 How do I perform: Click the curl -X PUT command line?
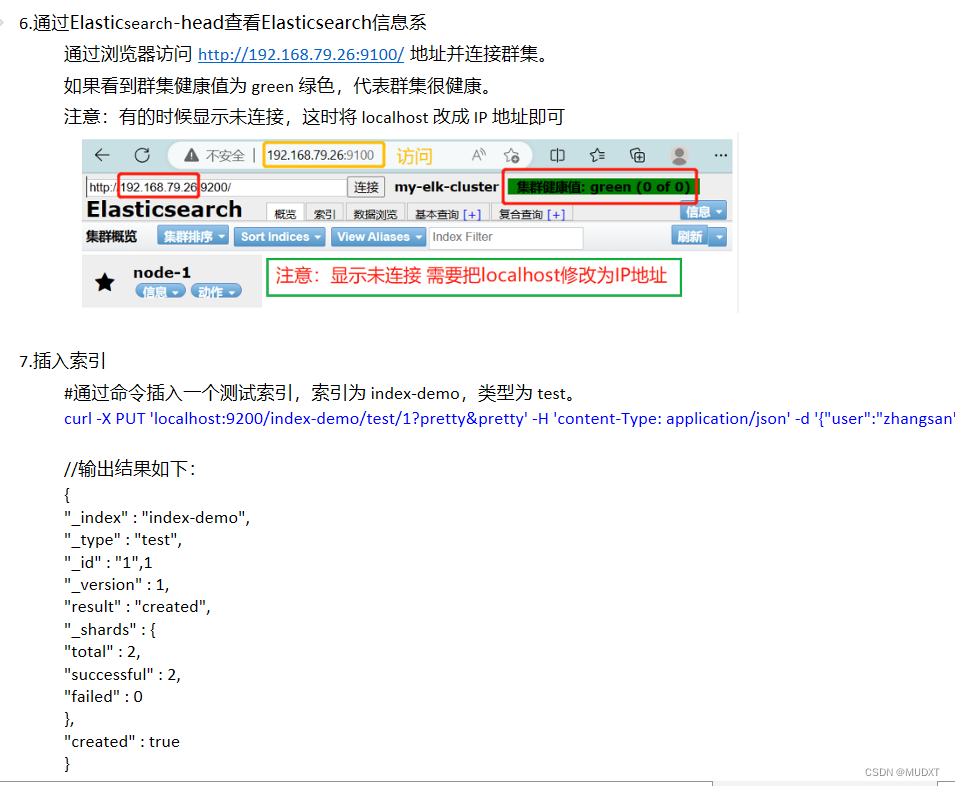click(509, 419)
